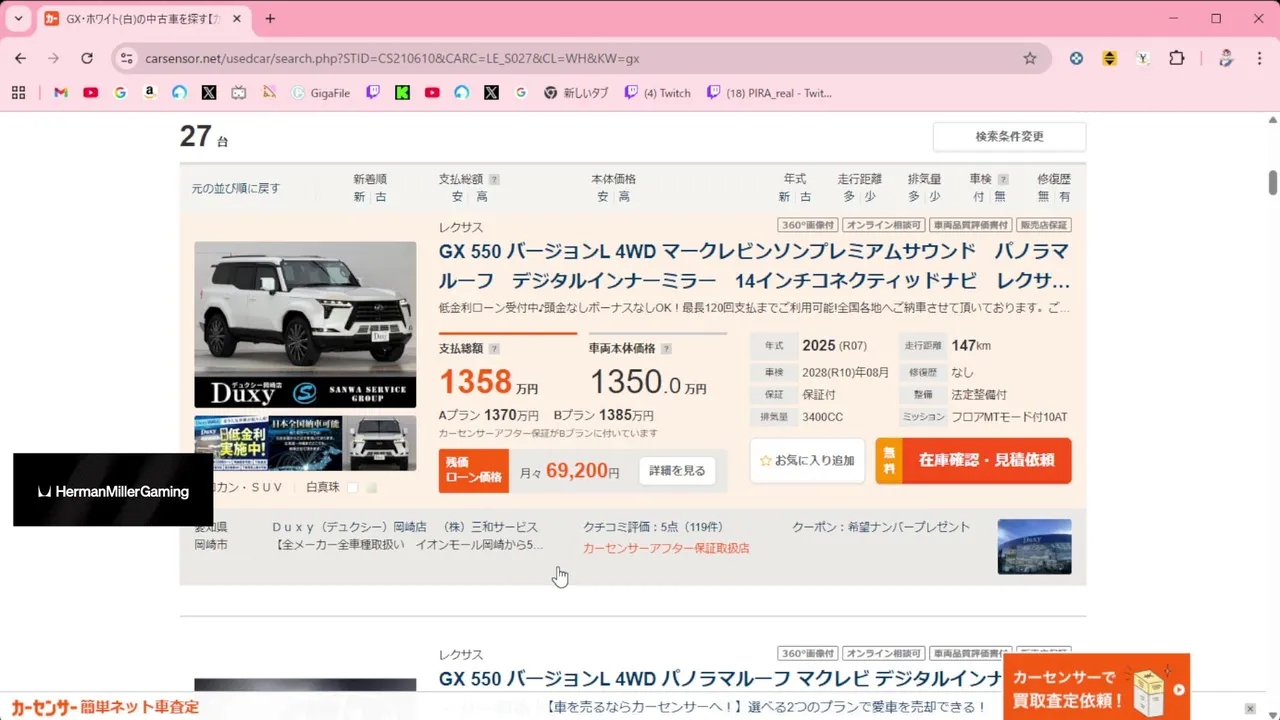Click the 360°画像付 tag on first listing

(807, 225)
